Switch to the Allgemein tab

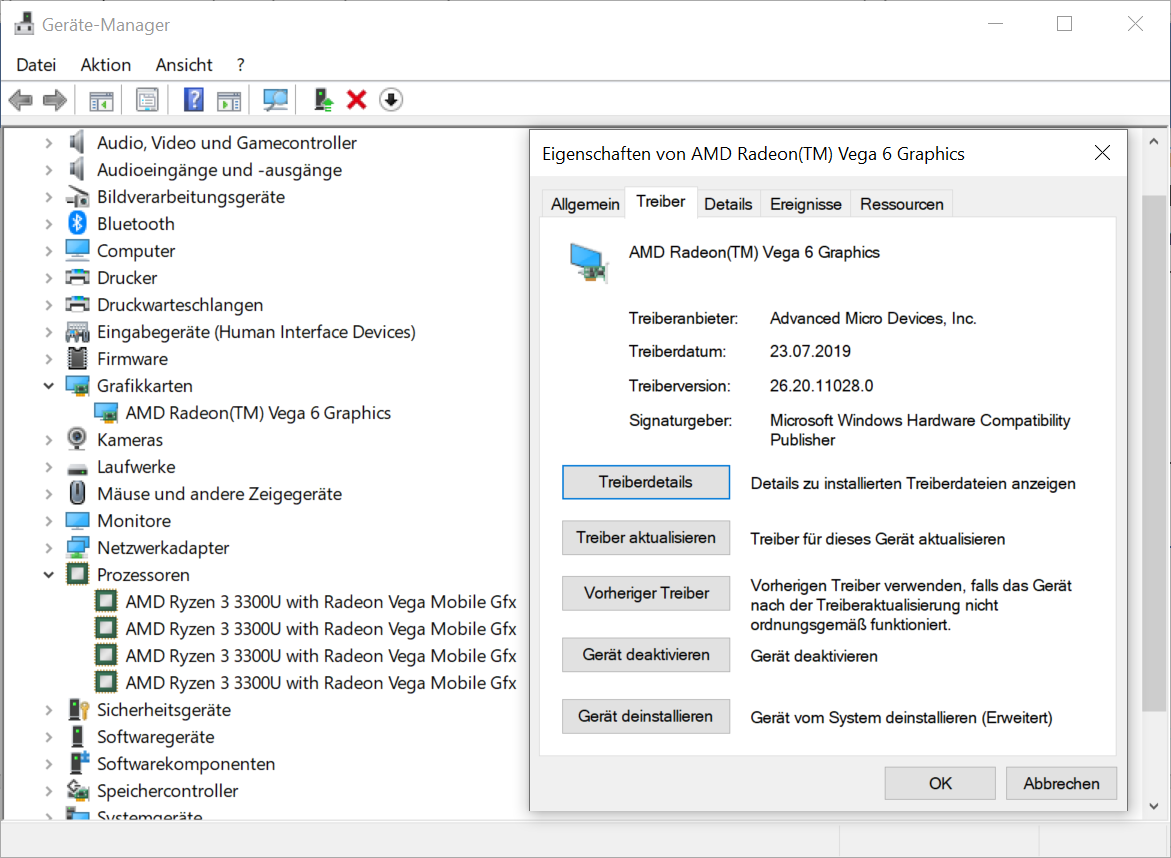click(x=585, y=204)
